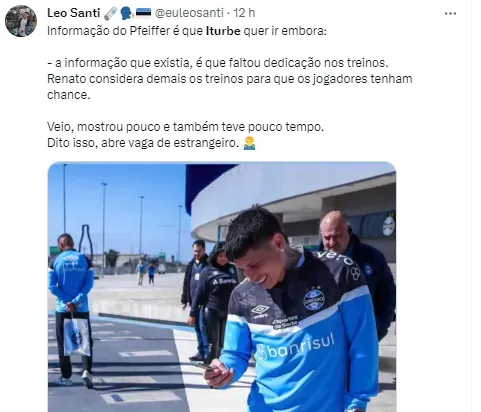Viewport: 481px width, 412px height.
Task: Click the shrugging person emoji ending the tweet
Action: [249, 143]
